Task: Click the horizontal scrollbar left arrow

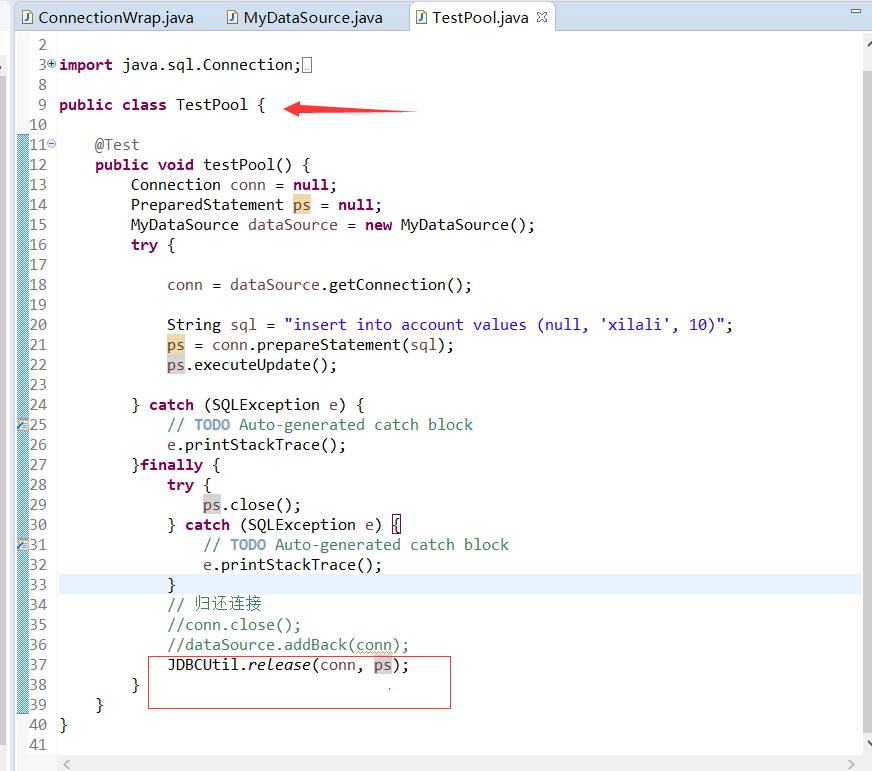Action: [67, 764]
